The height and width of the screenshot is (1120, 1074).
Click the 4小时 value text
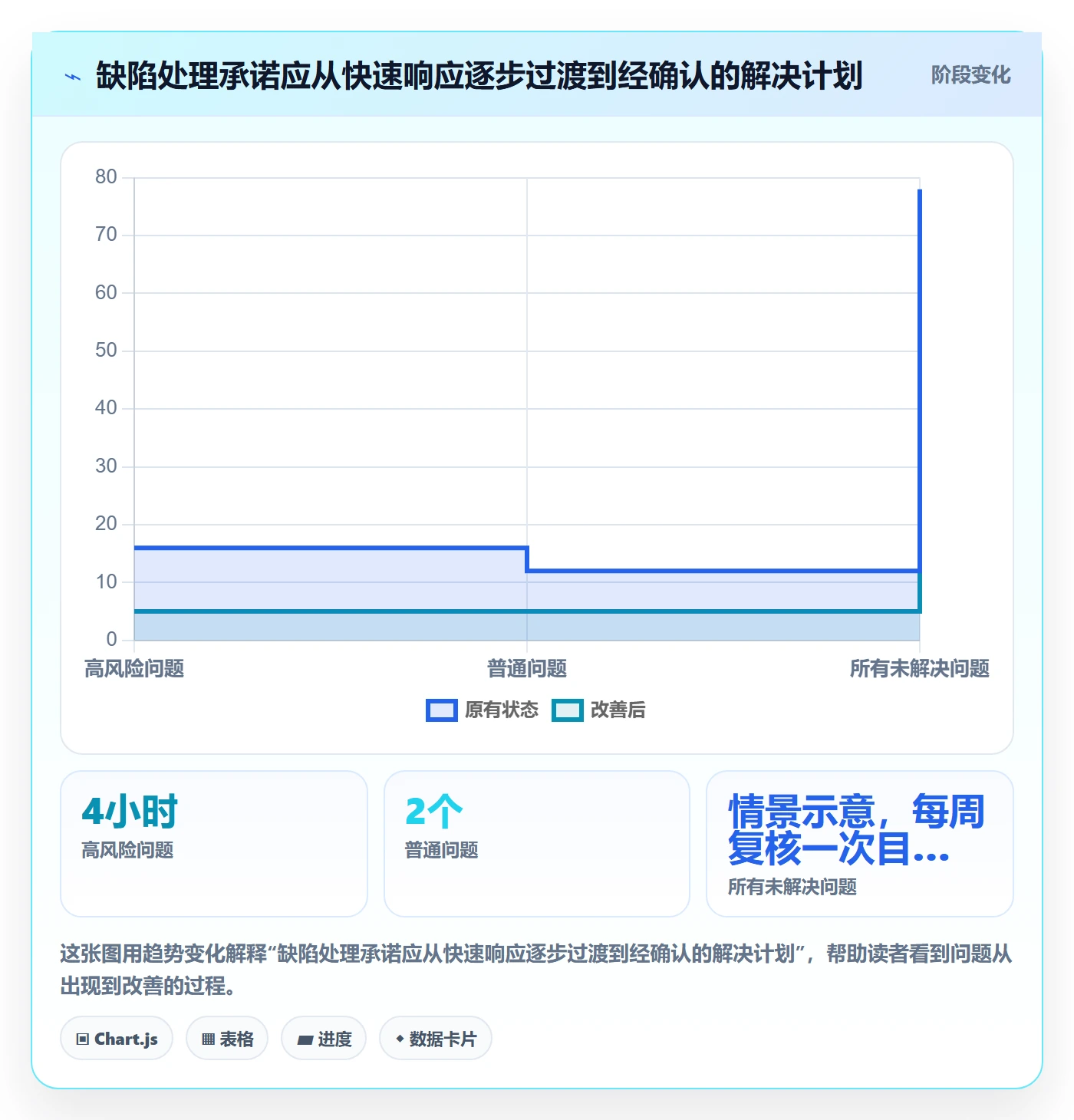coord(130,812)
